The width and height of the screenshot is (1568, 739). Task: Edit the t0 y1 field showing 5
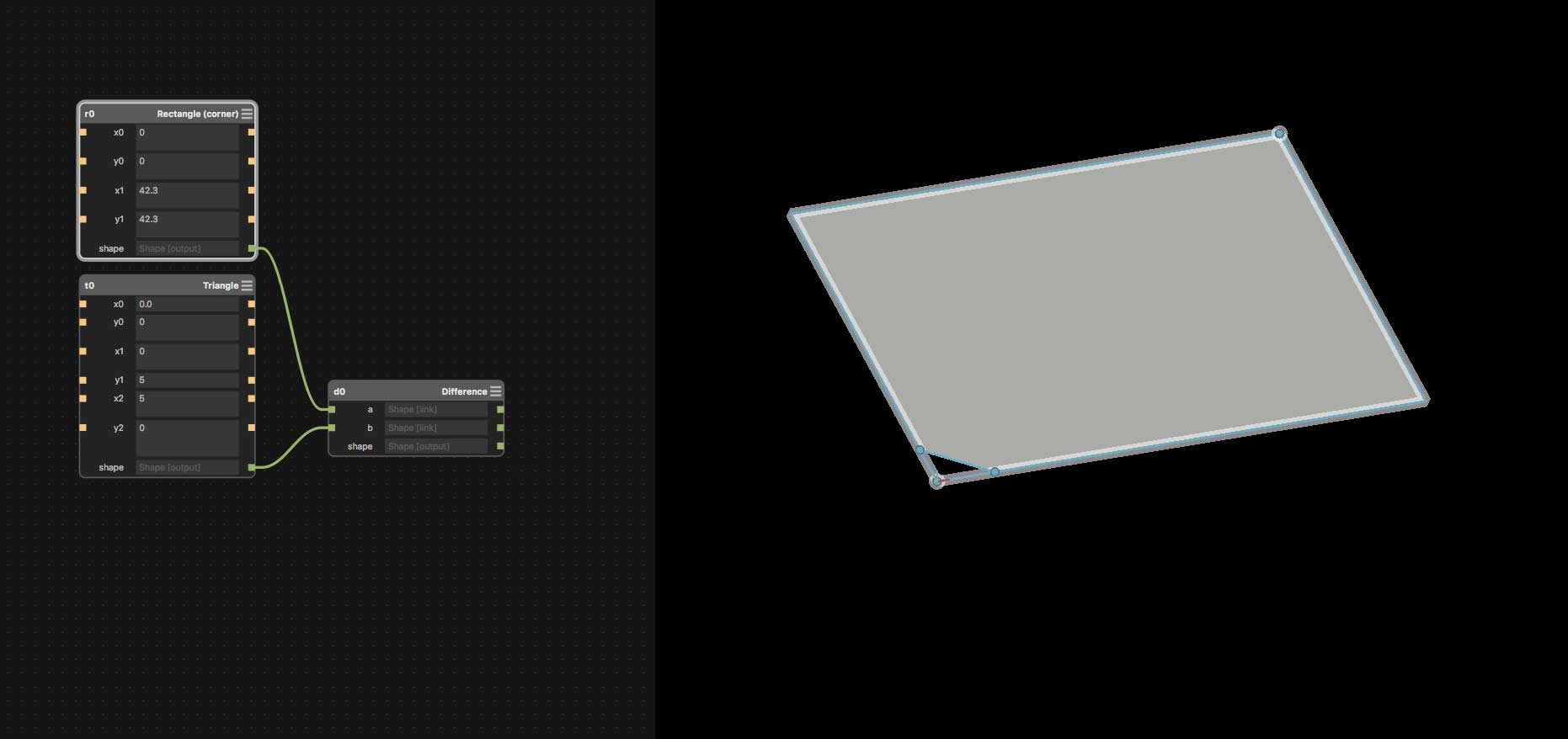(x=188, y=380)
